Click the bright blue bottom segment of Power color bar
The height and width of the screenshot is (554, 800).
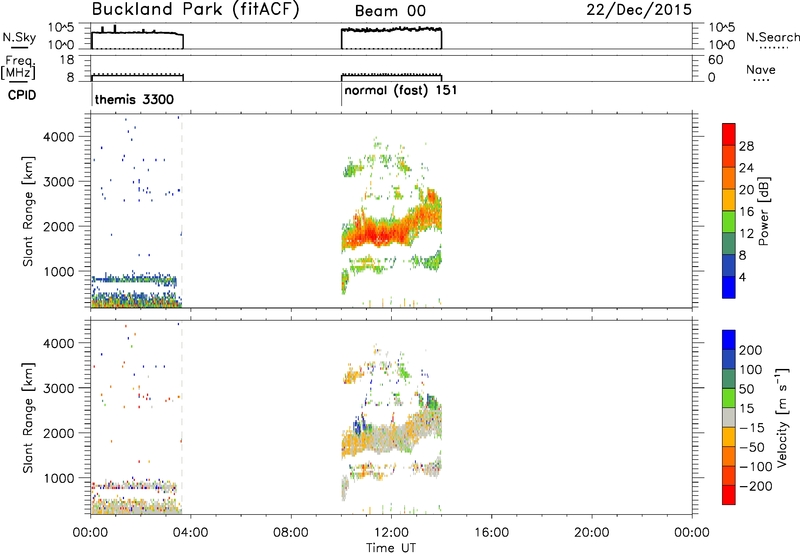(729, 287)
